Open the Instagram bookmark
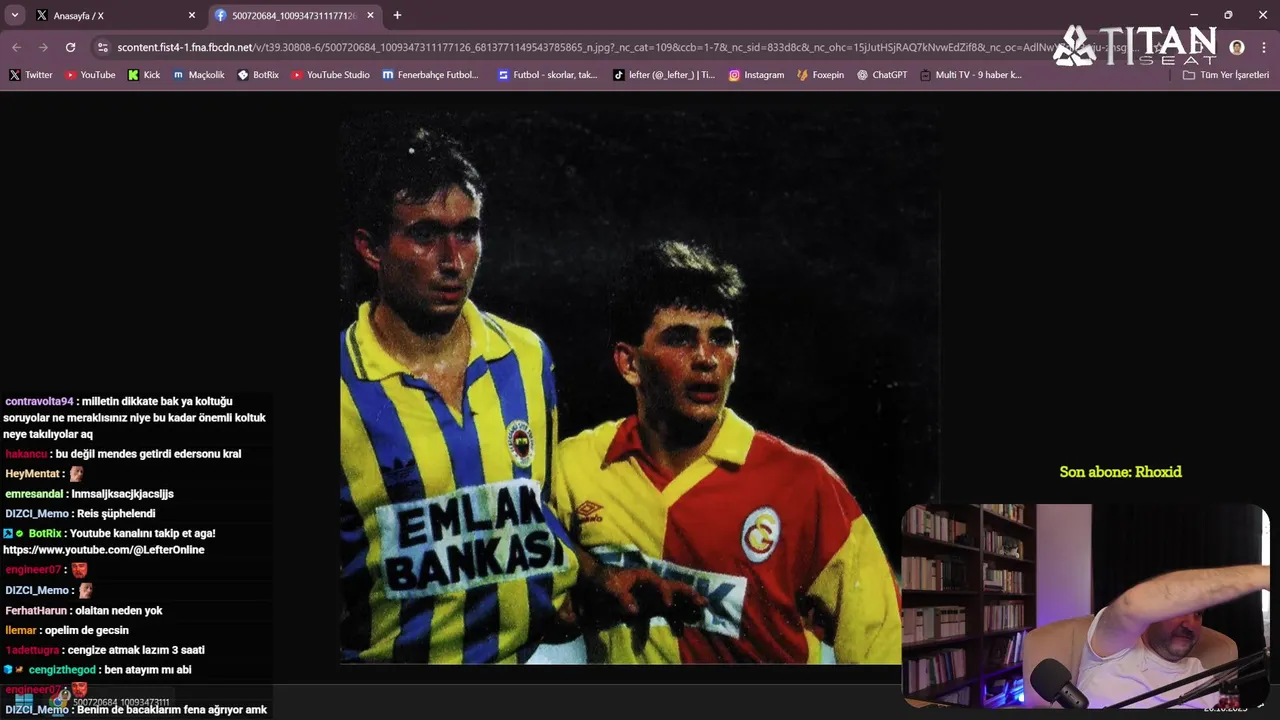 pyautogui.click(x=756, y=75)
